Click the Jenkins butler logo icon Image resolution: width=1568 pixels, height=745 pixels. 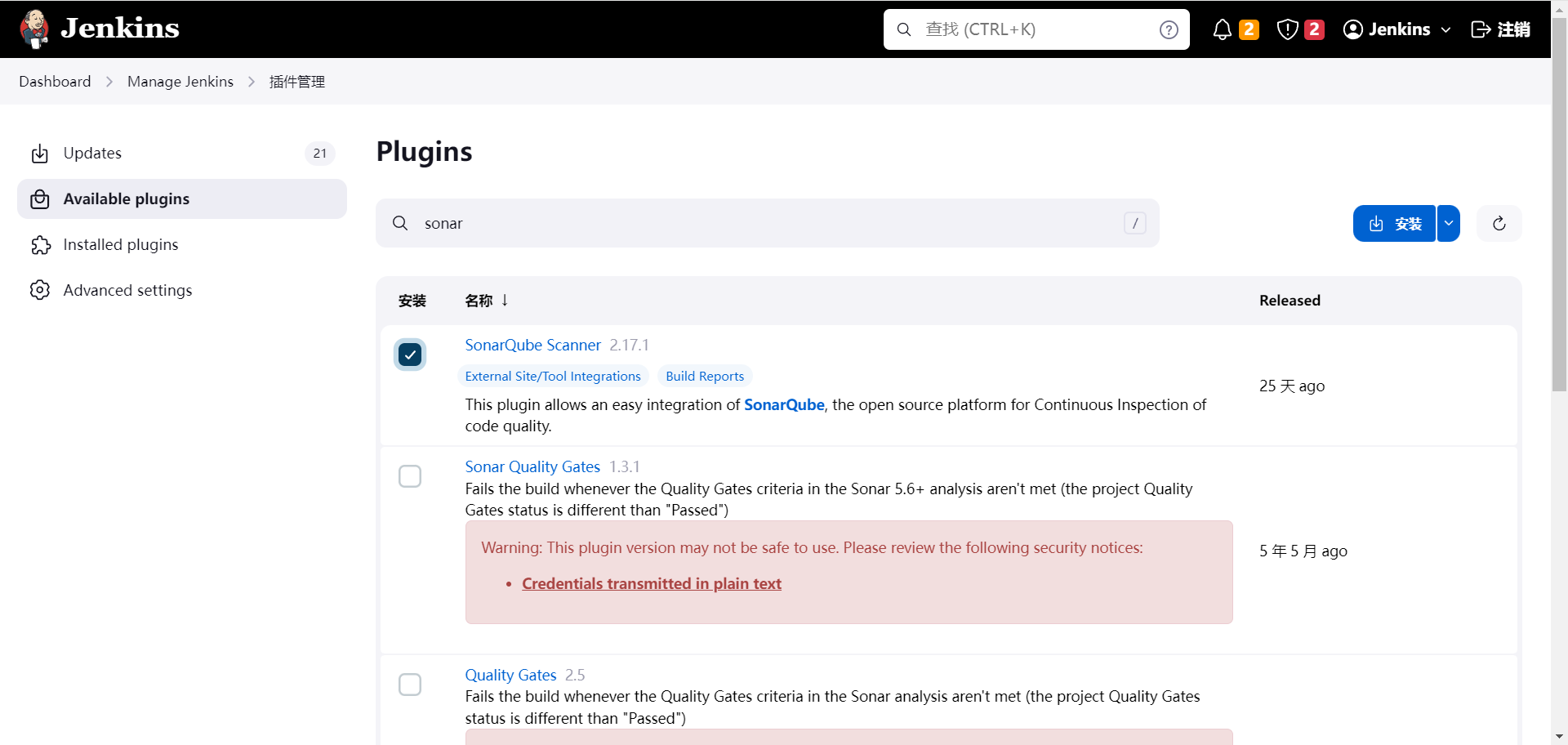click(x=34, y=29)
